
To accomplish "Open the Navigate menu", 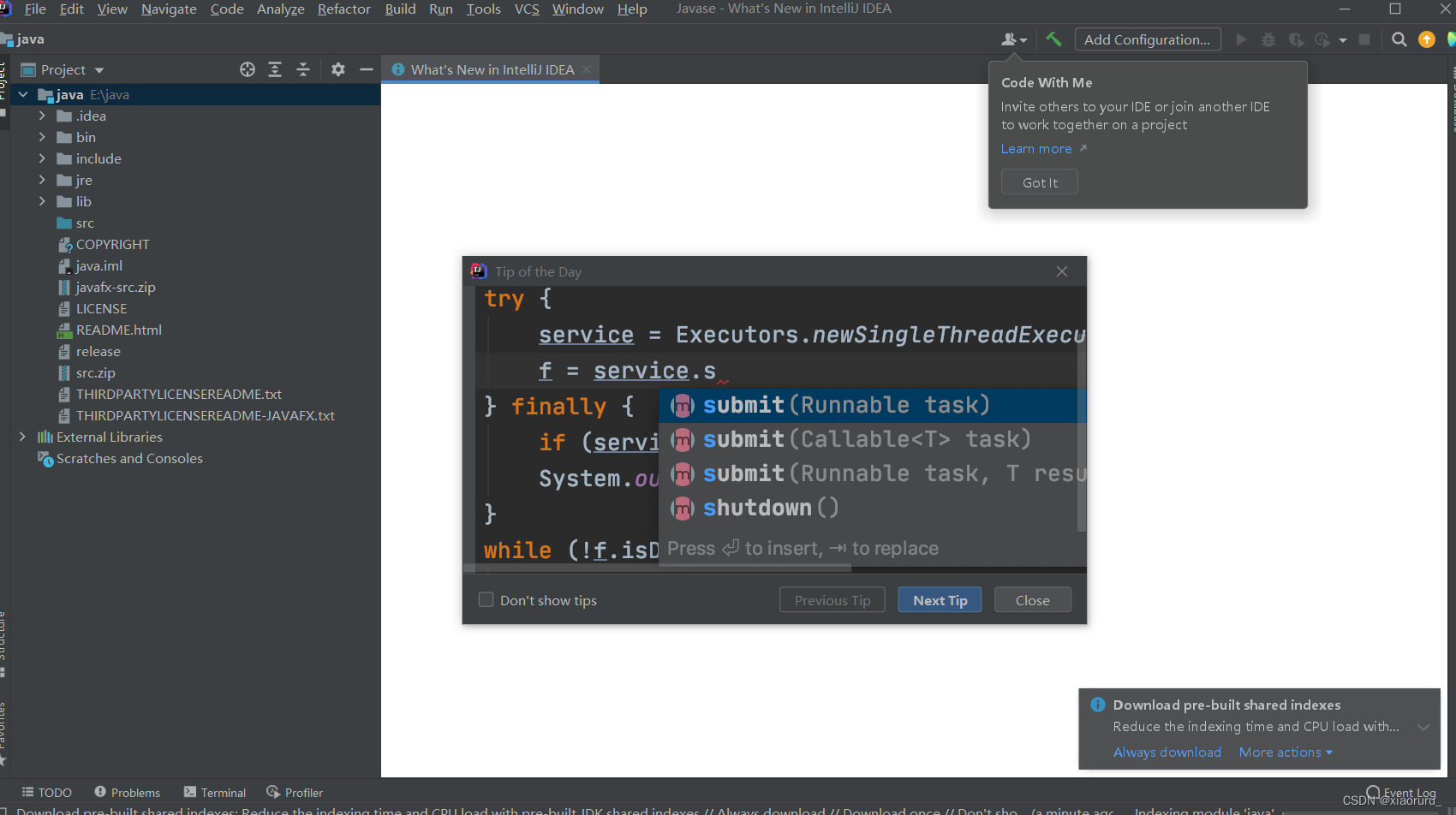I will (x=169, y=9).
